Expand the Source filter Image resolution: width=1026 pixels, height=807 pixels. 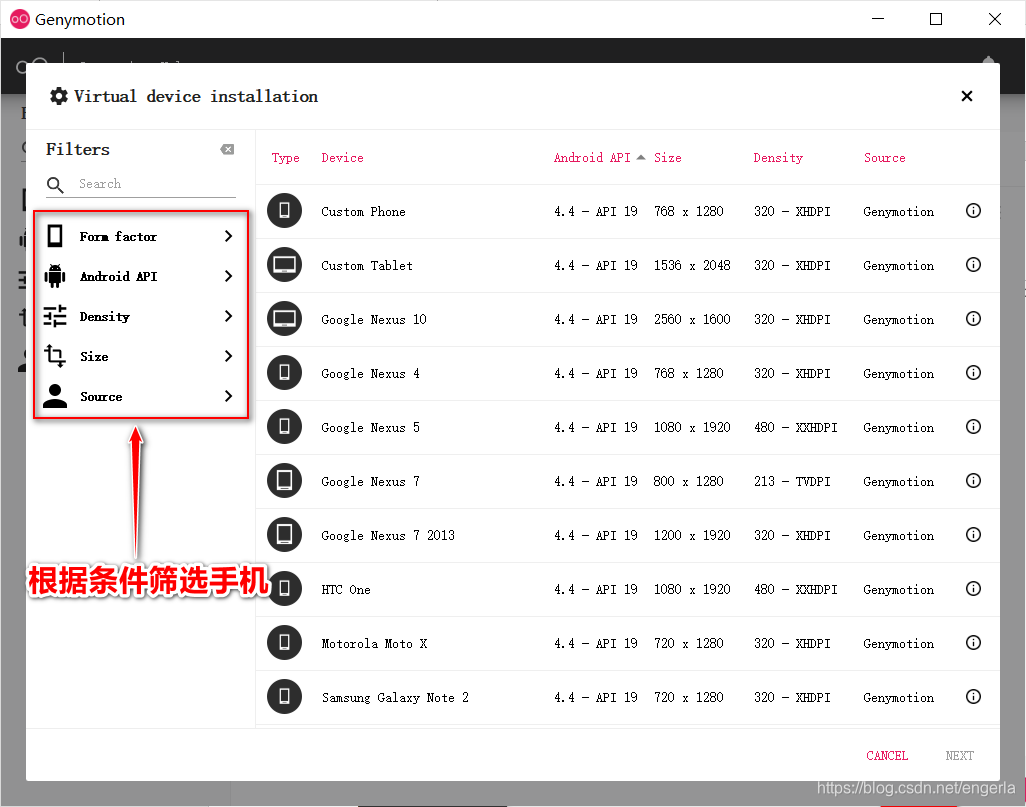(141, 396)
